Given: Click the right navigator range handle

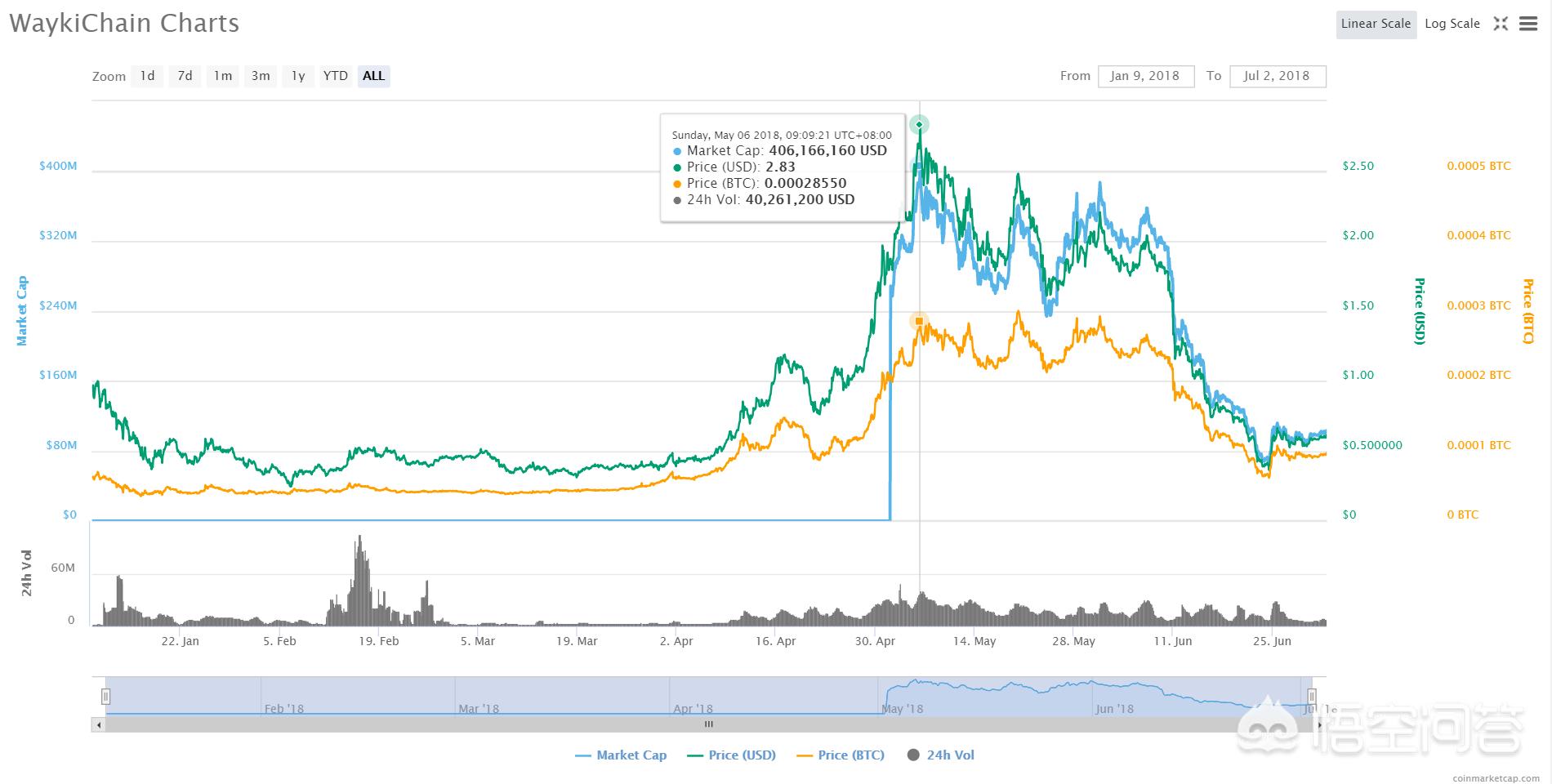Looking at the screenshot, I should point(1311,697).
